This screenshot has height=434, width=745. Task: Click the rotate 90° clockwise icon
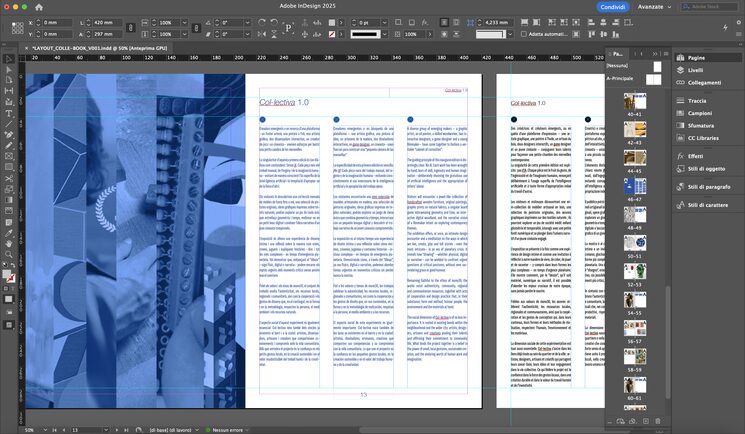pos(262,22)
